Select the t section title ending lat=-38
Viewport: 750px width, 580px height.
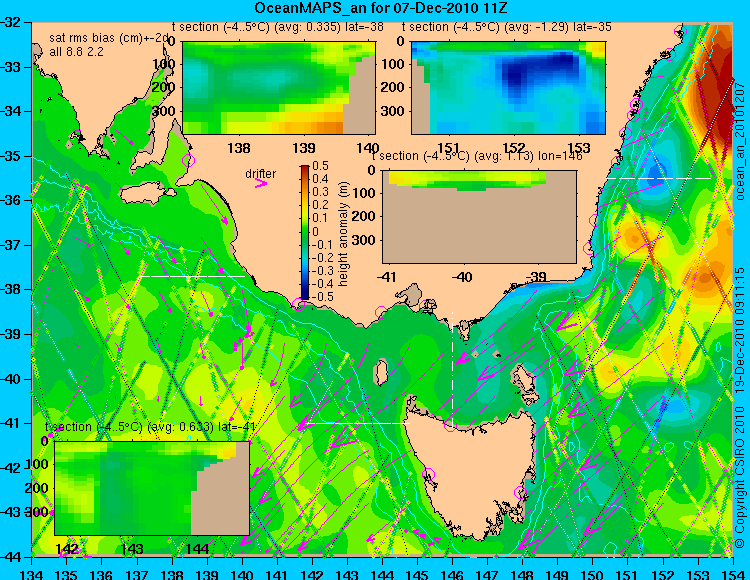point(278,27)
